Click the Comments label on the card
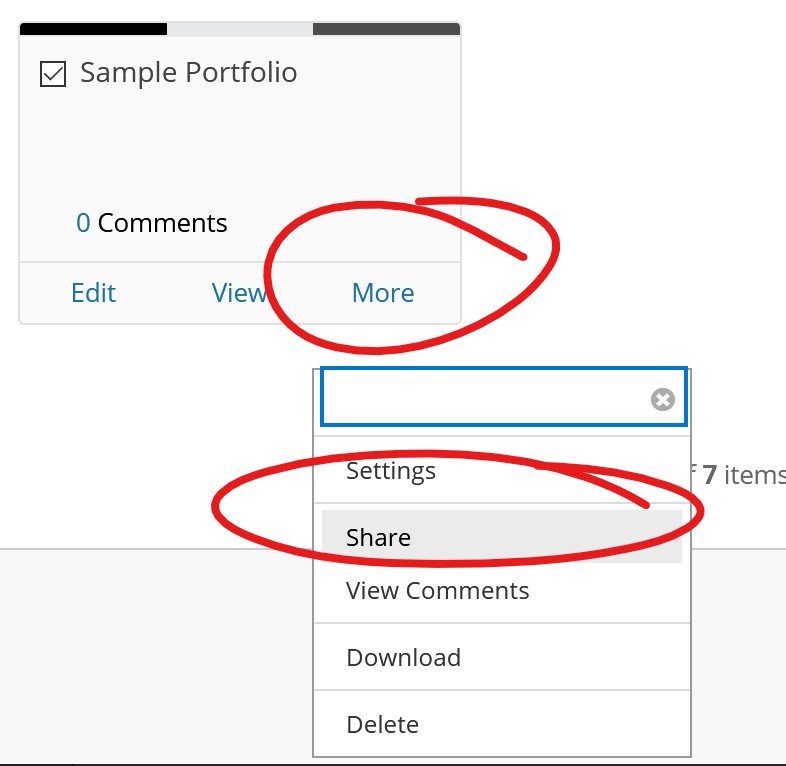 (162, 223)
